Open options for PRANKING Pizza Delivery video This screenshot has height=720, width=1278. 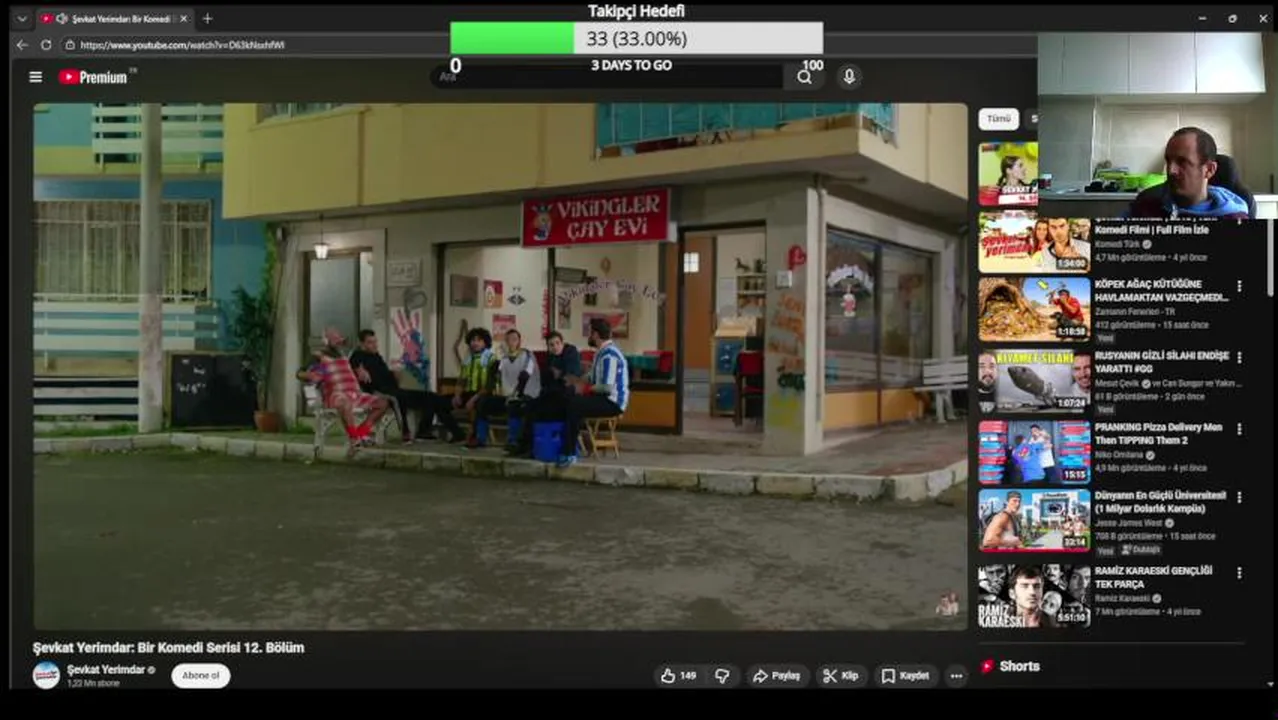coord(1239,429)
